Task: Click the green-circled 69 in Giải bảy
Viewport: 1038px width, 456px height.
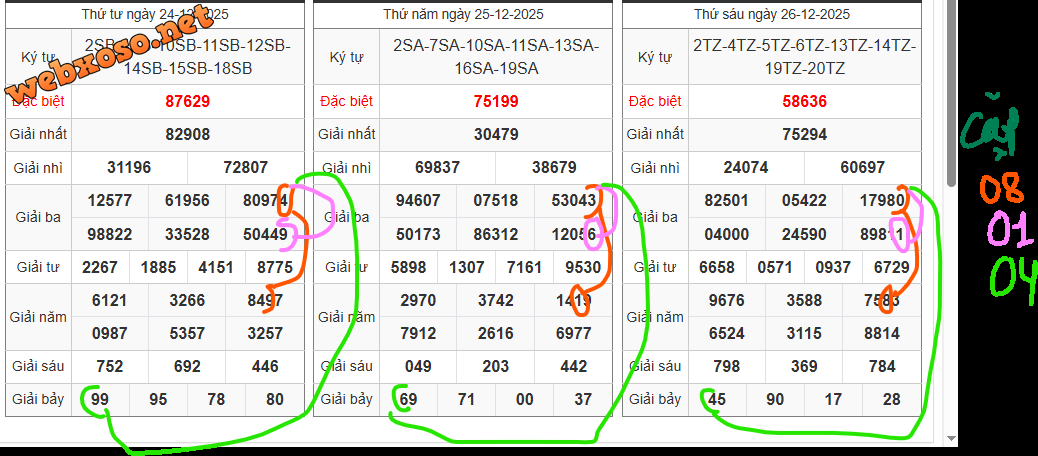Action: point(408,399)
